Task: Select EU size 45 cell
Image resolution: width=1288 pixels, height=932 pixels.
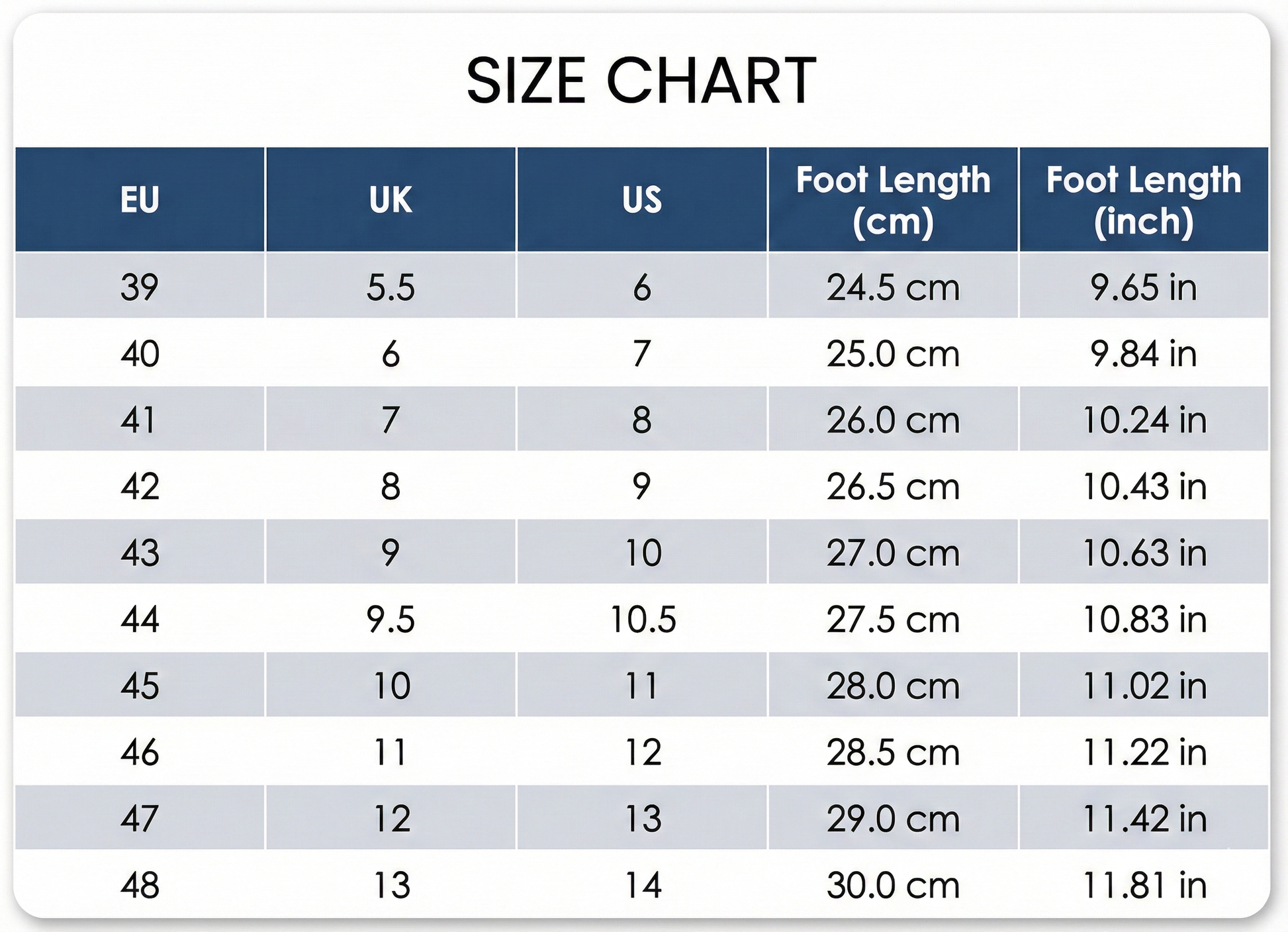Action: tap(140, 686)
